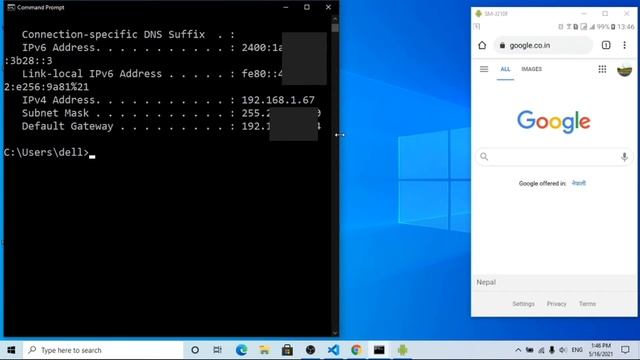This screenshot has height=360, width=640.
Task: Open Microsoft Store from the taskbar
Action: coord(287,350)
